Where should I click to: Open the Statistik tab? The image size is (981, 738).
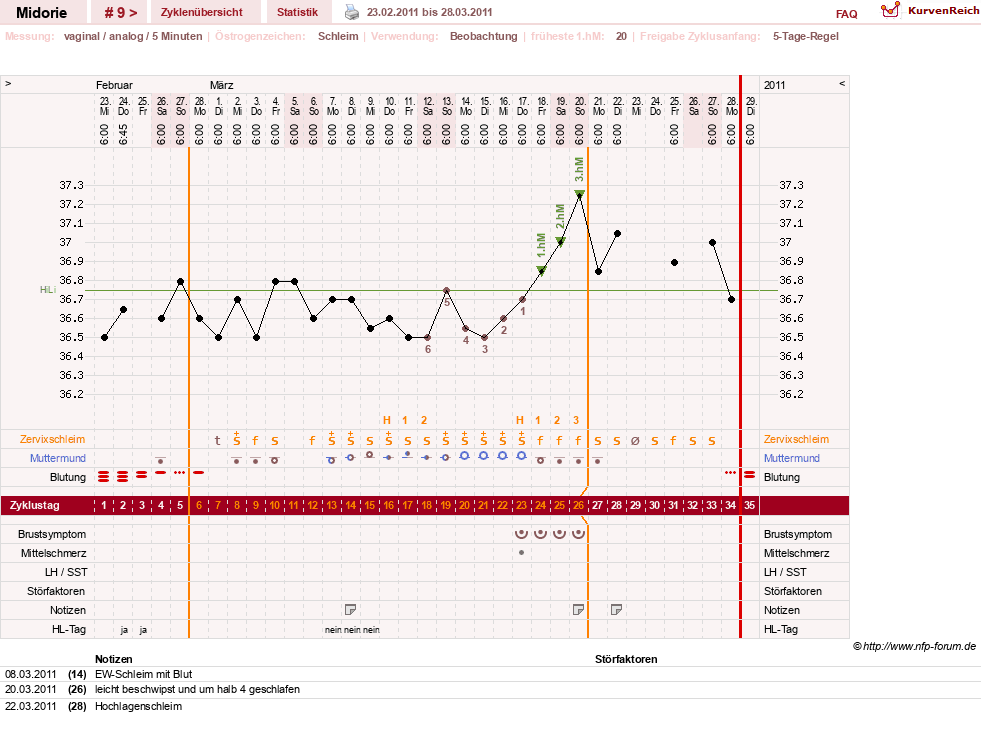pos(297,13)
